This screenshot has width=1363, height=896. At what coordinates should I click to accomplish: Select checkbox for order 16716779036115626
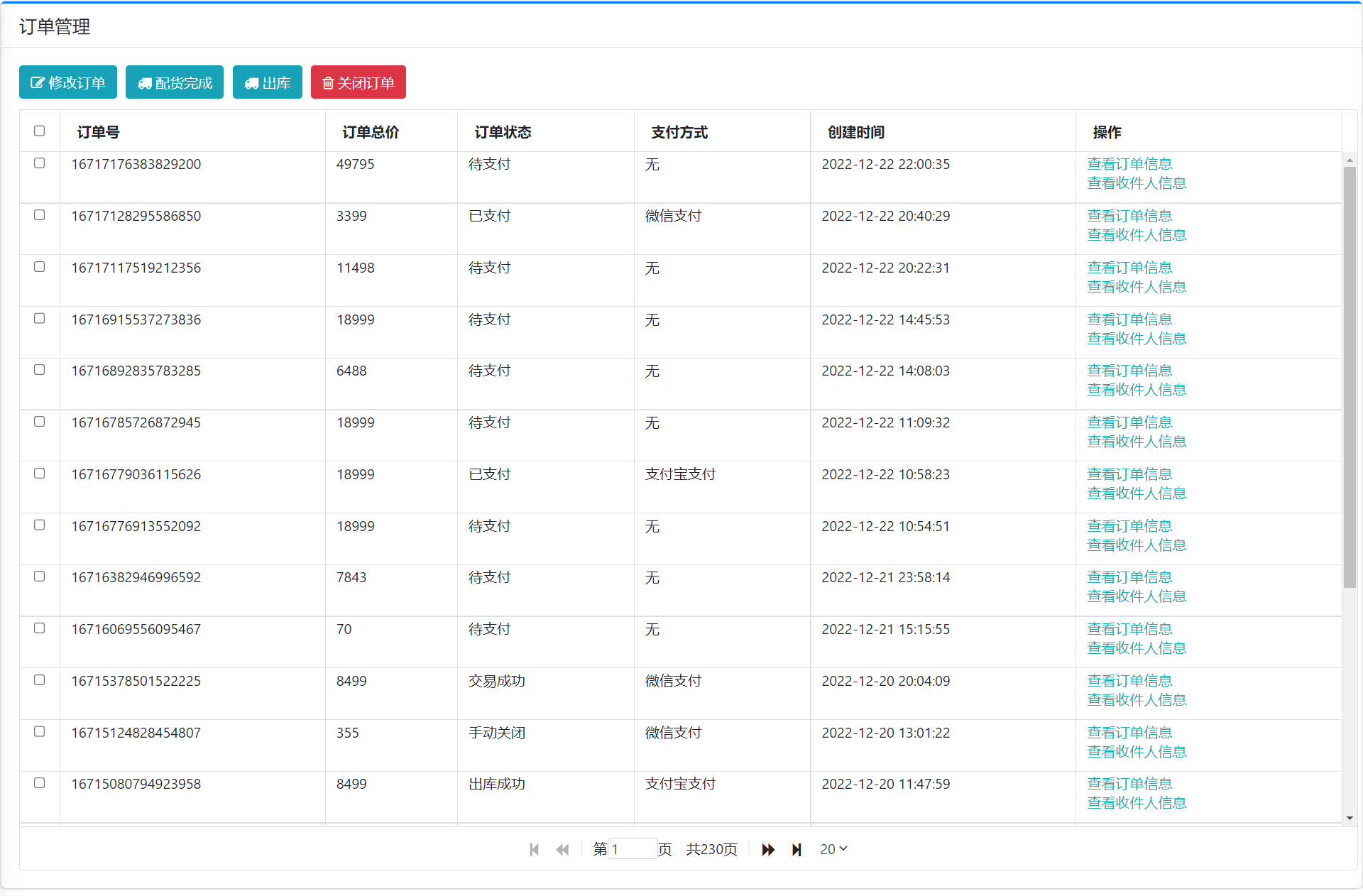40,474
